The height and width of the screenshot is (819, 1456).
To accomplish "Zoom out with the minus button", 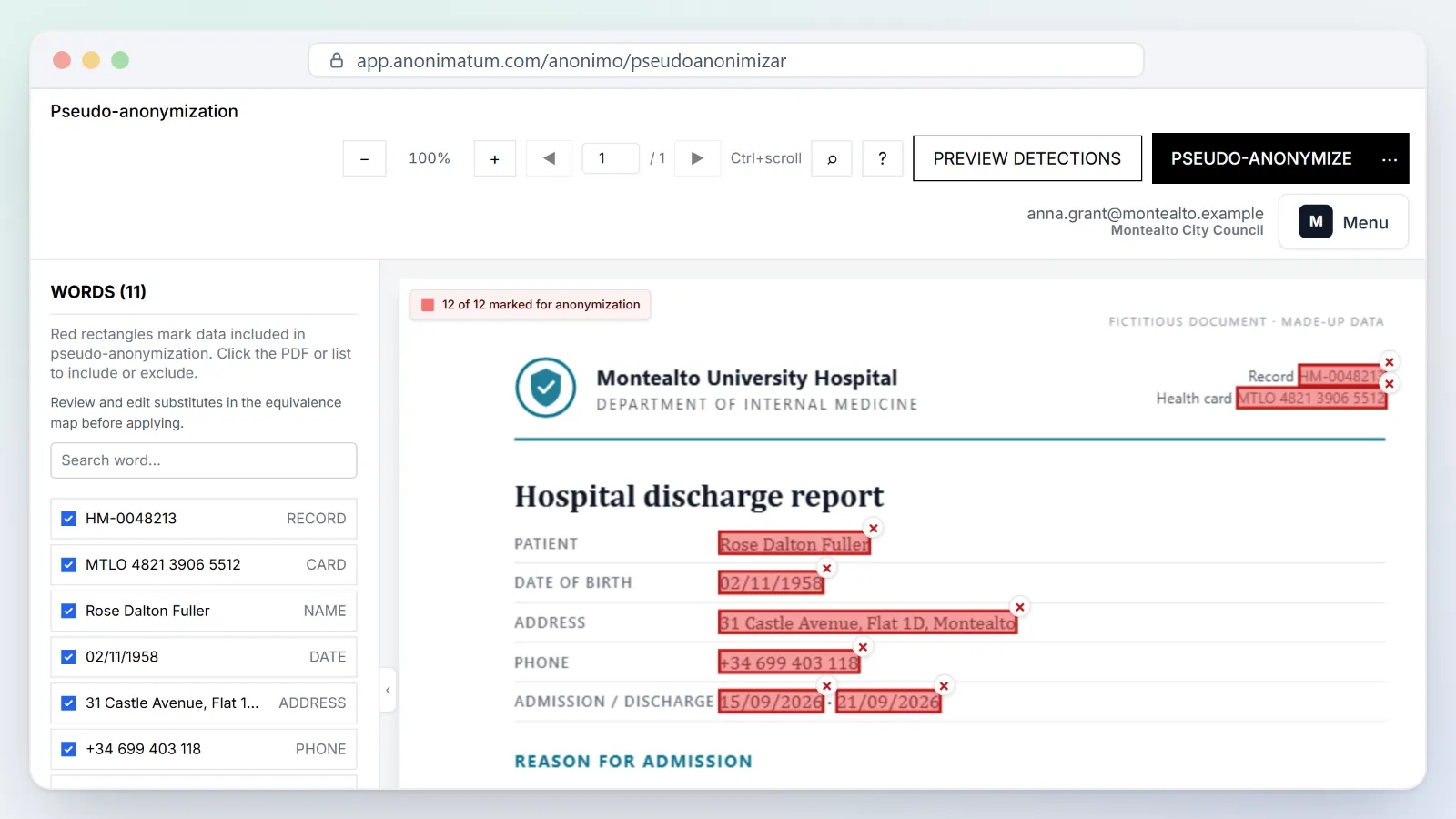I will click(364, 158).
